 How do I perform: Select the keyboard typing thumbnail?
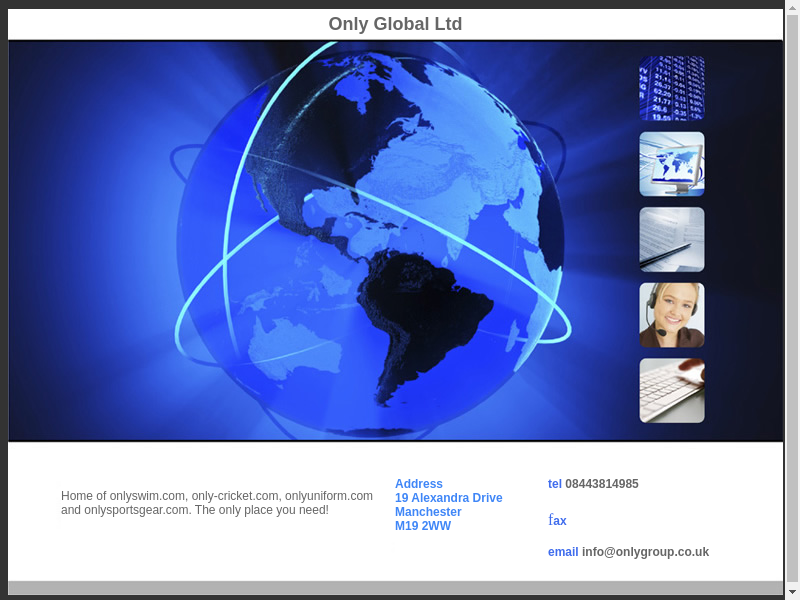[x=671, y=391]
